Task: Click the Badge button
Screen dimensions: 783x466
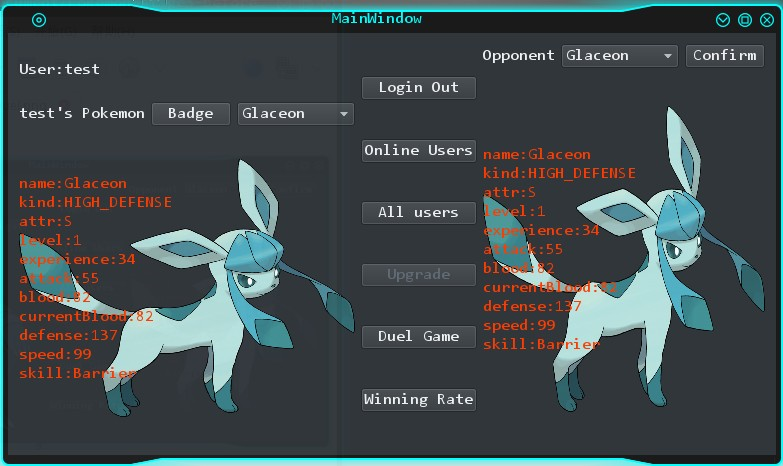Action: pos(191,114)
